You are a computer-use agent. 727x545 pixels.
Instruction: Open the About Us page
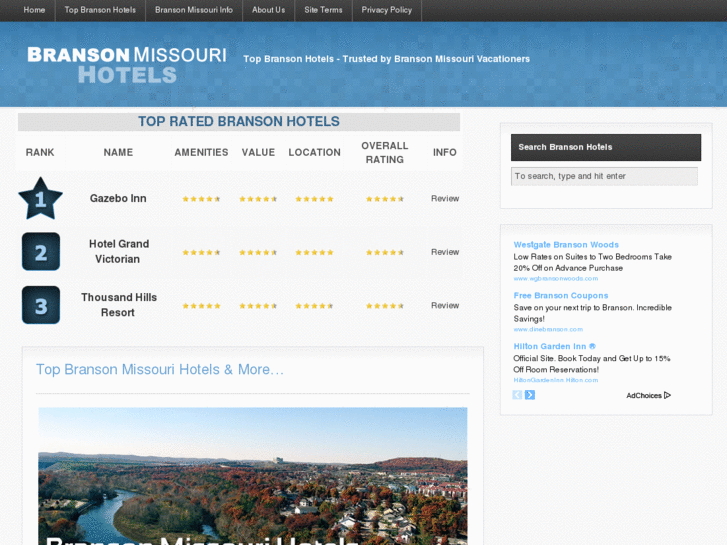pos(268,10)
